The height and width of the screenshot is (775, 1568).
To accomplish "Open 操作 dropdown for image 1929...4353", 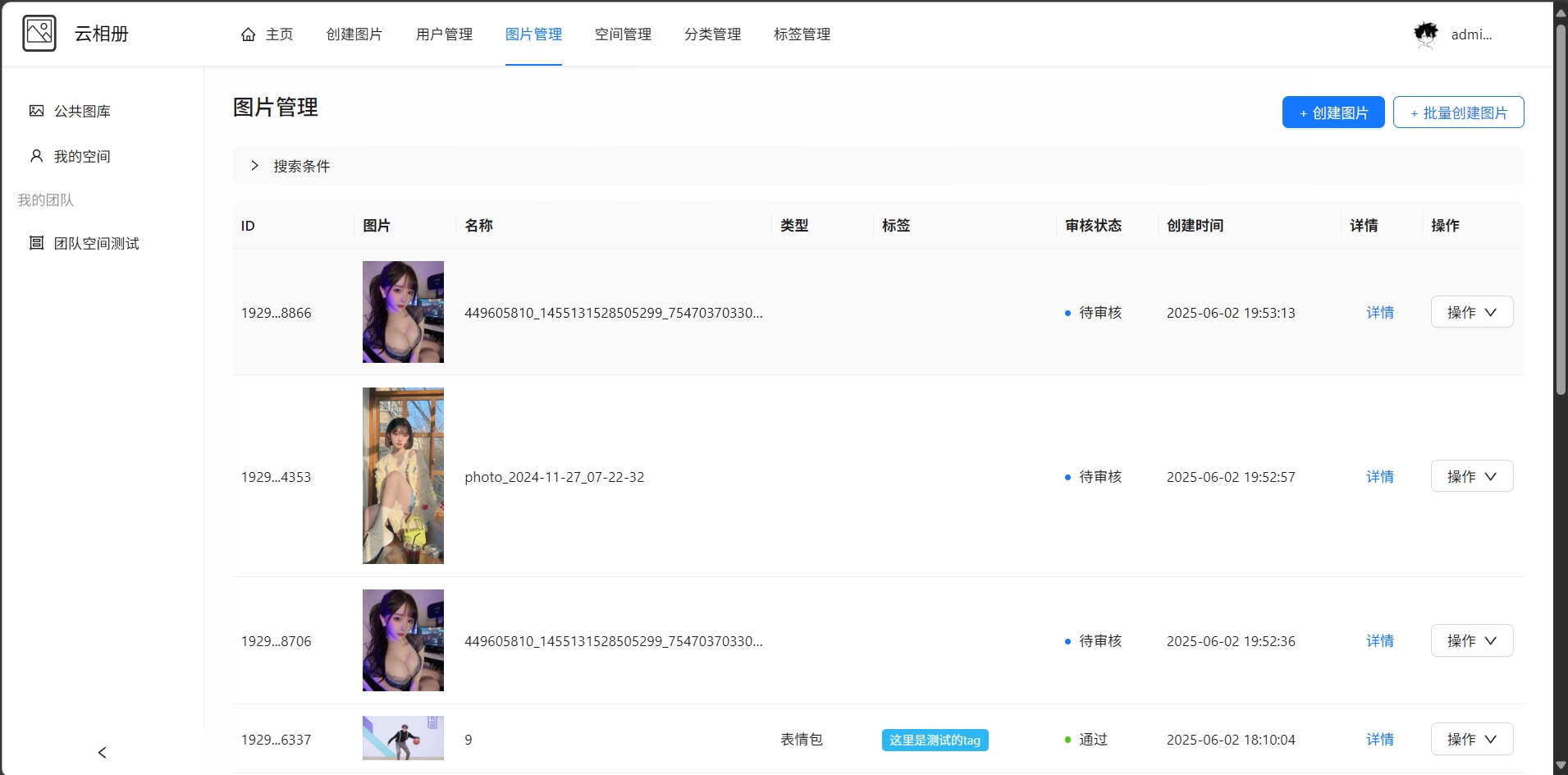I will pos(1471,476).
